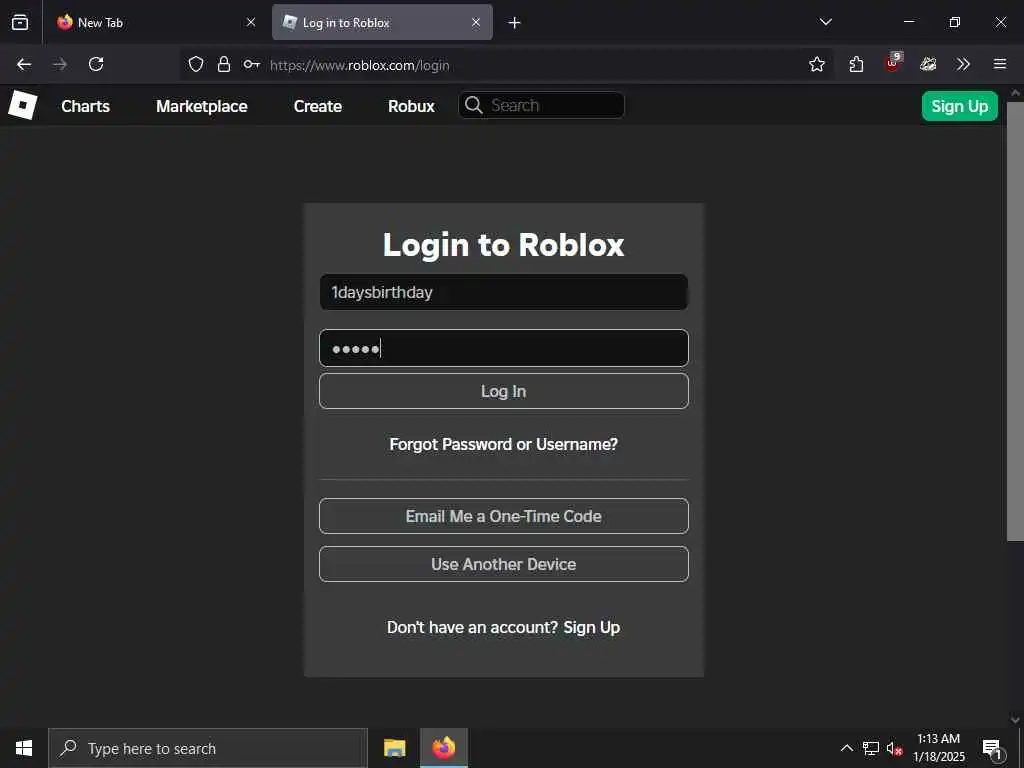This screenshot has height=768, width=1024.
Task: Open the Extensions puzzle icon
Action: pyautogui.click(x=856, y=64)
